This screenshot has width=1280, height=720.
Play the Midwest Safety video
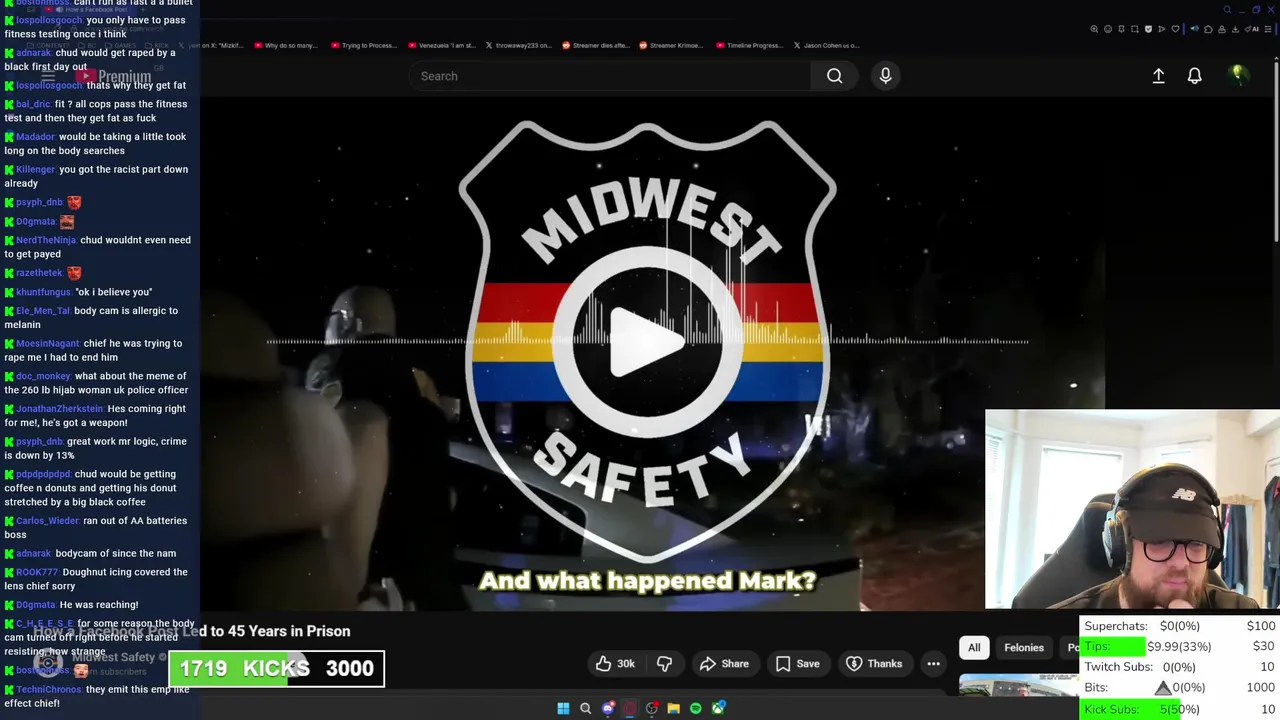[647, 341]
